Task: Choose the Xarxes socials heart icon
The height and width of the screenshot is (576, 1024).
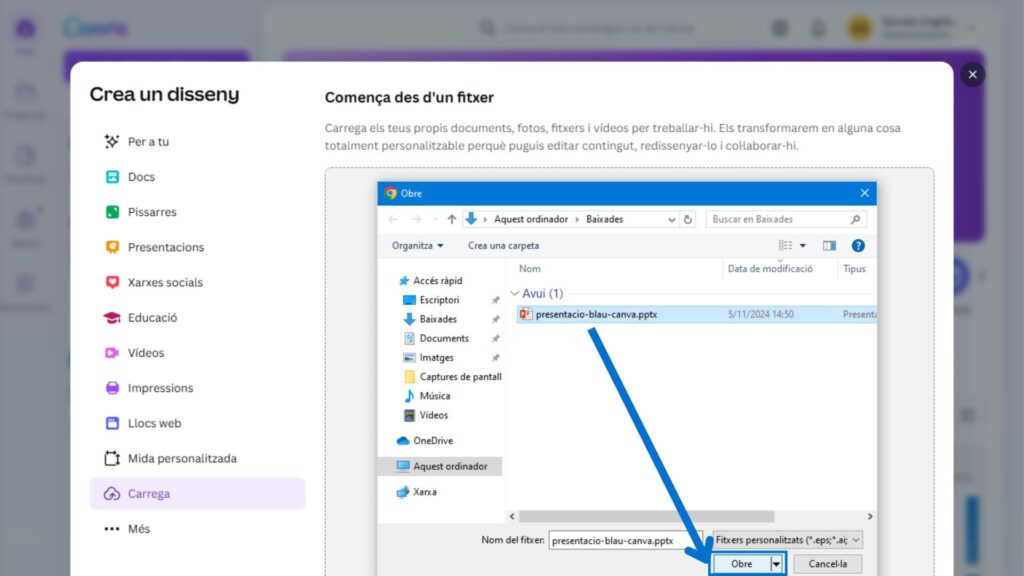Action: [x=112, y=282]
